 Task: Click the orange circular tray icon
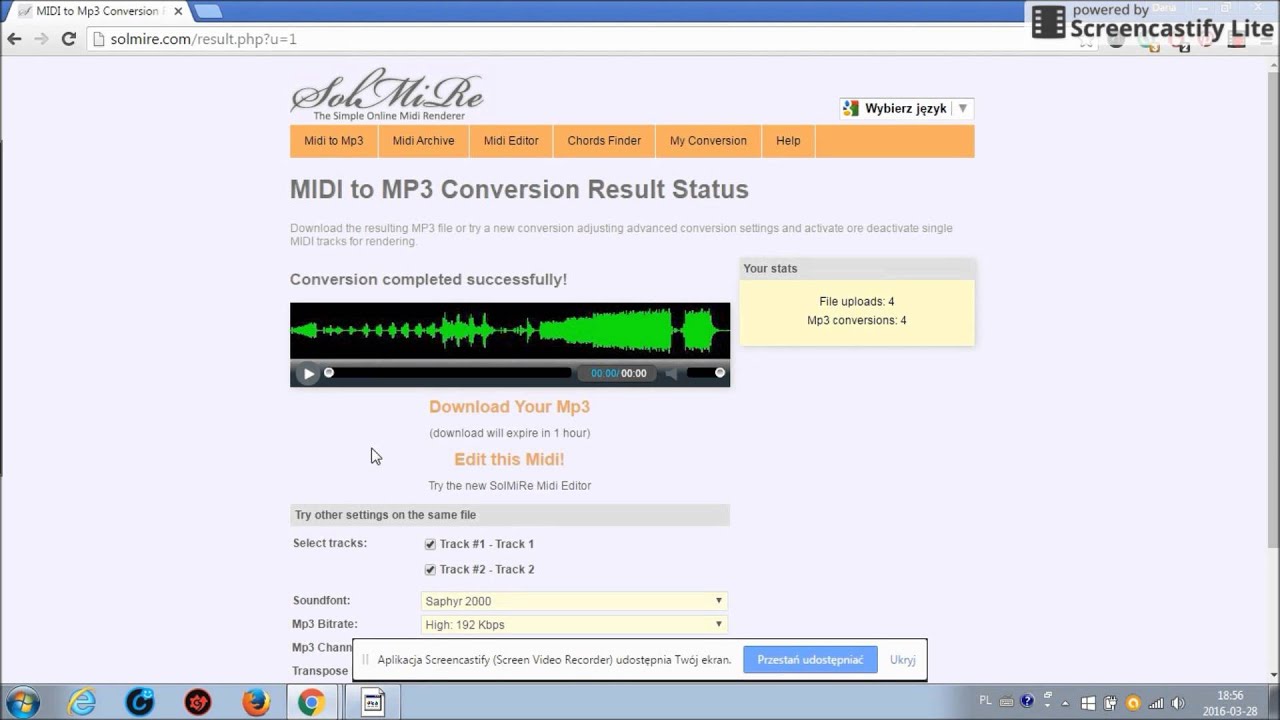1133,702
